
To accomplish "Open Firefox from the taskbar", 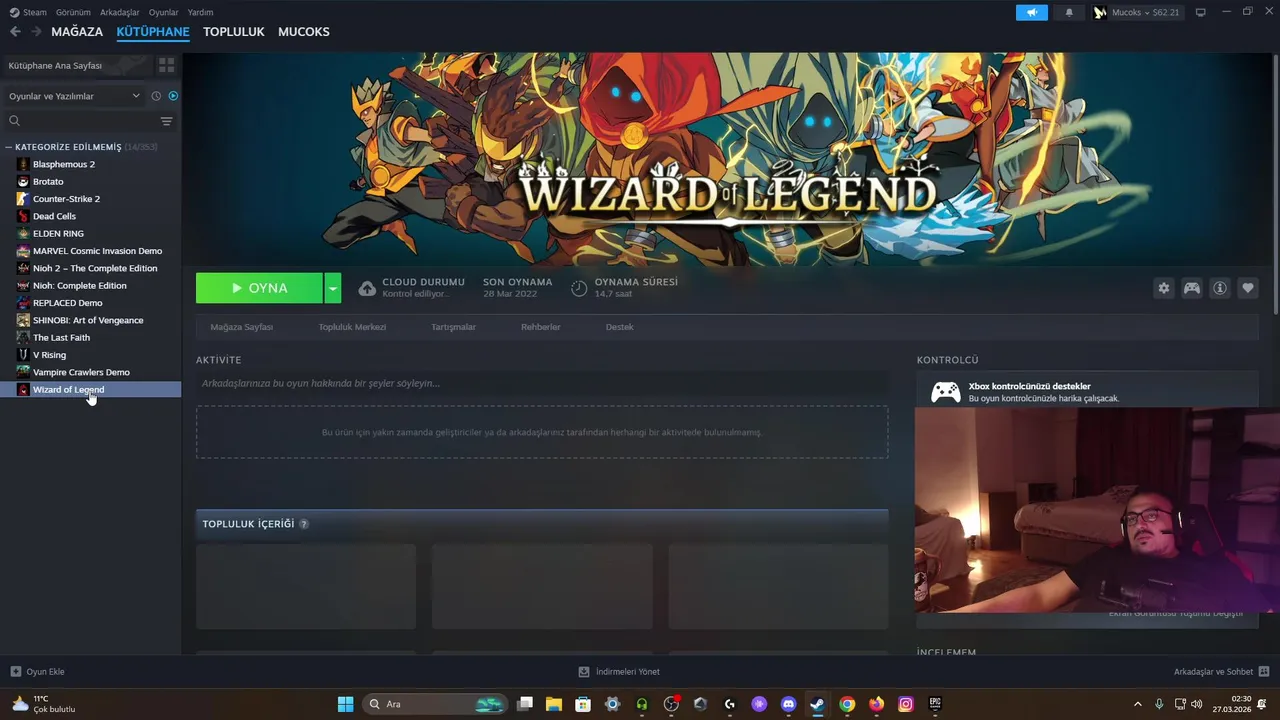I will (x=877, y=704).
